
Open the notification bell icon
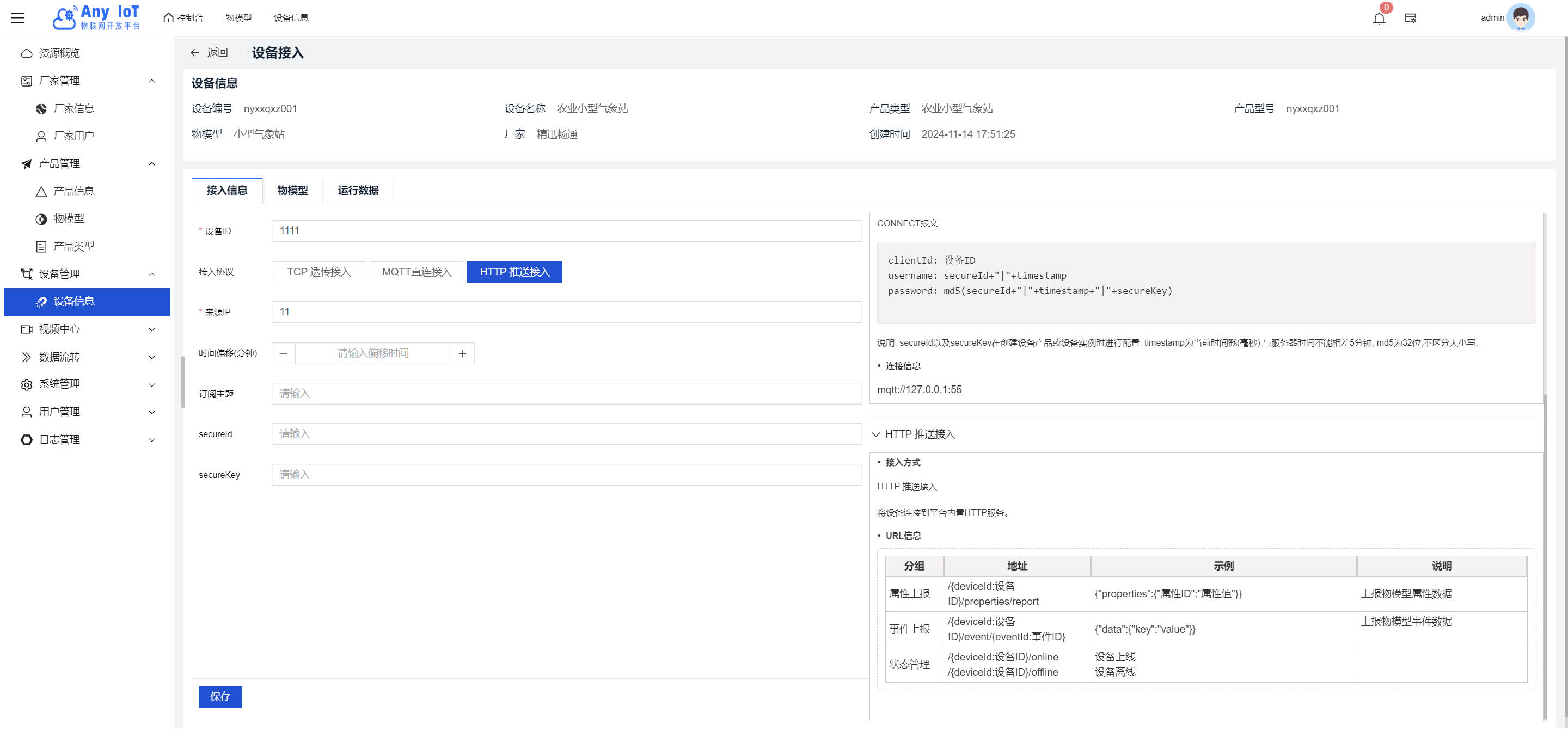(x=1379, y=19)
